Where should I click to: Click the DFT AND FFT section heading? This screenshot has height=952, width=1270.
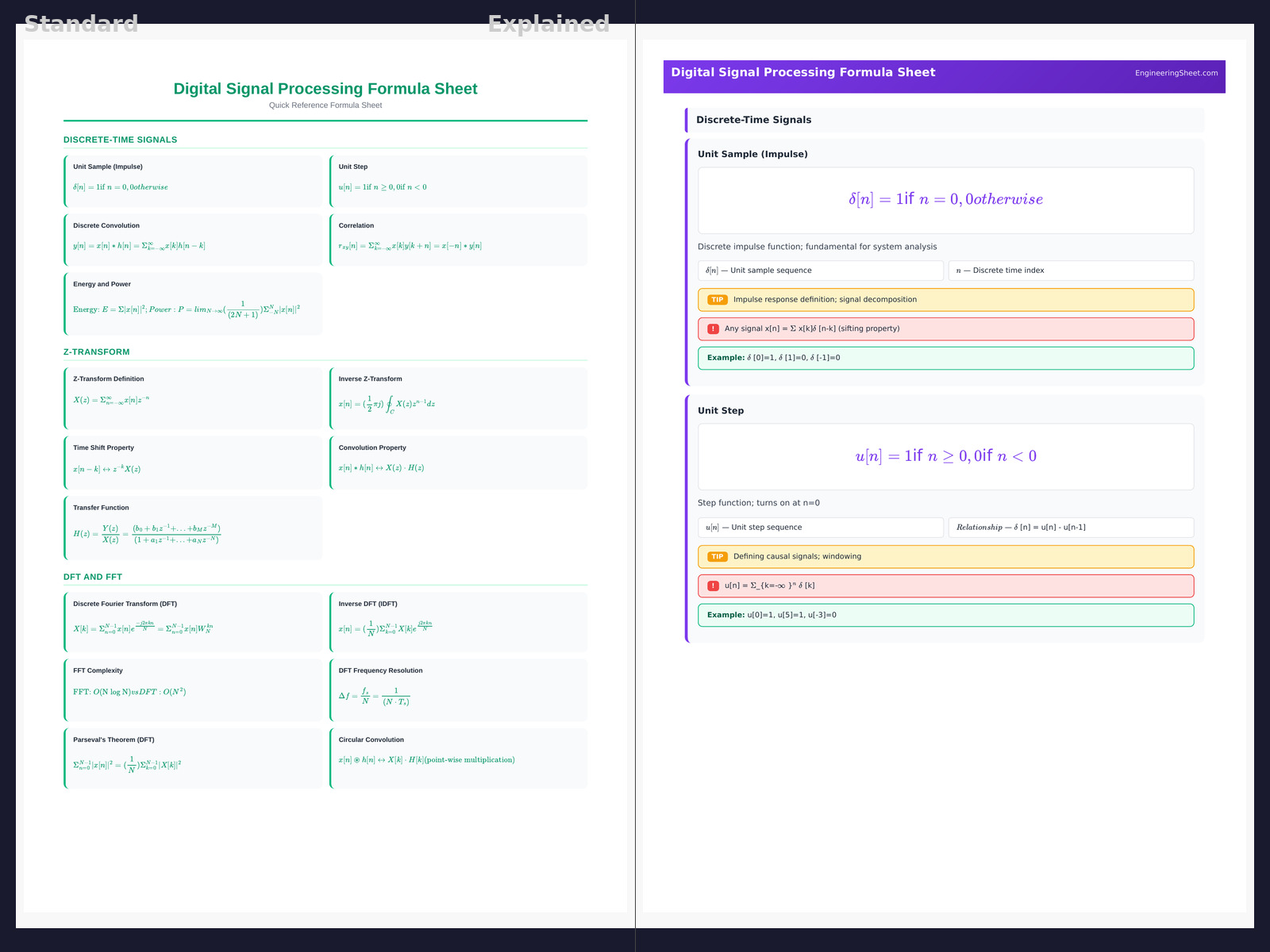click(93, 577)
